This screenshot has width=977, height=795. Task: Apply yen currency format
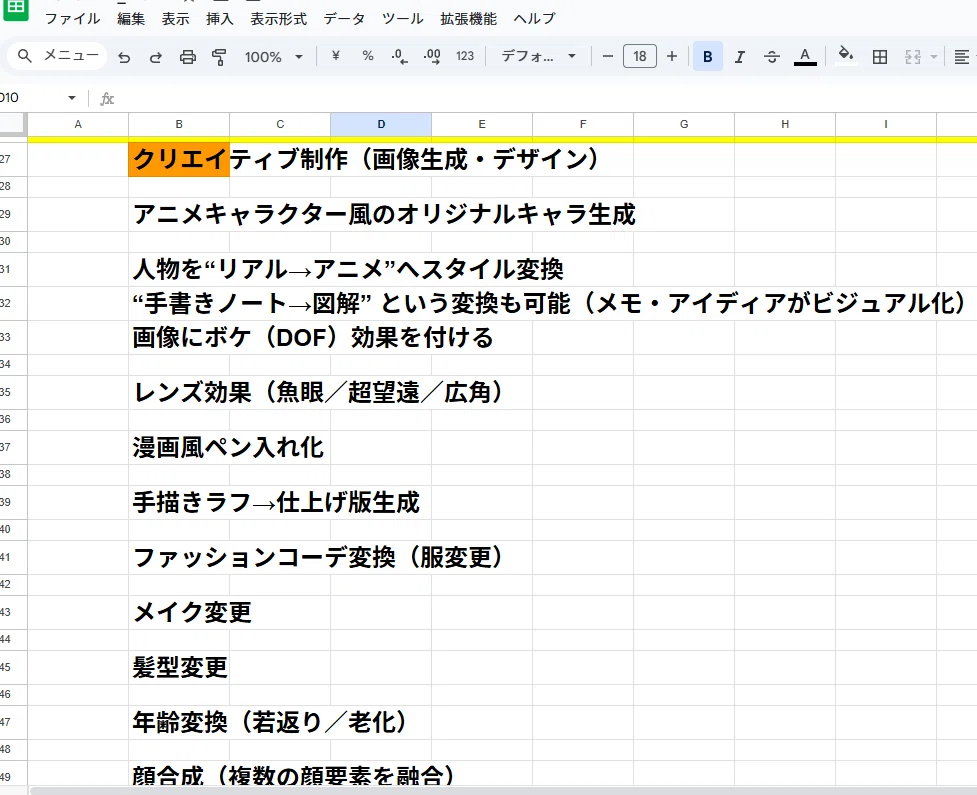point(336,56)
